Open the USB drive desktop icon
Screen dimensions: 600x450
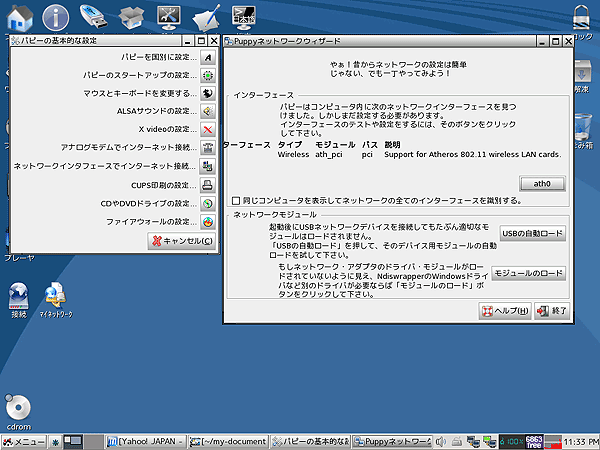(x=93, y=16)
